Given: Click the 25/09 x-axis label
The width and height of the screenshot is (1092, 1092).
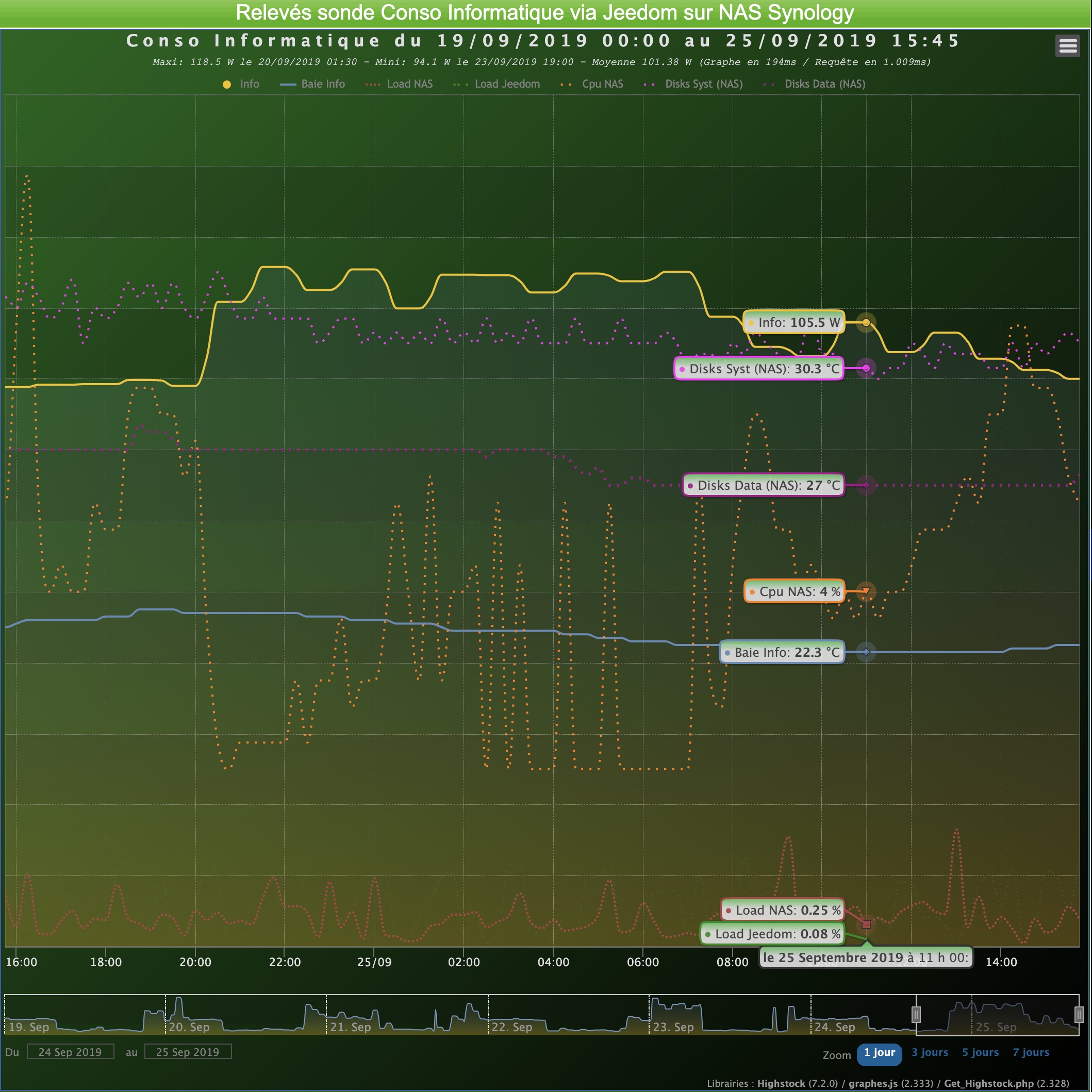Looking at the screenshot, I should pos(374,962).
